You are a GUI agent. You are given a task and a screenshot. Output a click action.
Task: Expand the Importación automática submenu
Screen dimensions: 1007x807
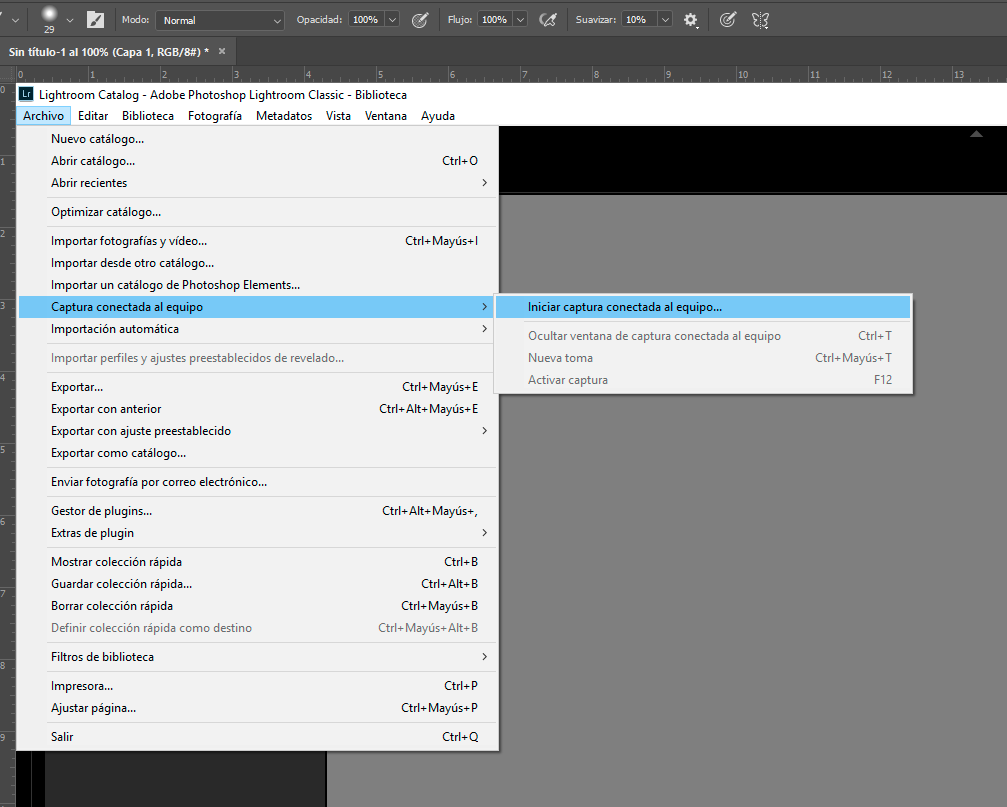[258, 329]
